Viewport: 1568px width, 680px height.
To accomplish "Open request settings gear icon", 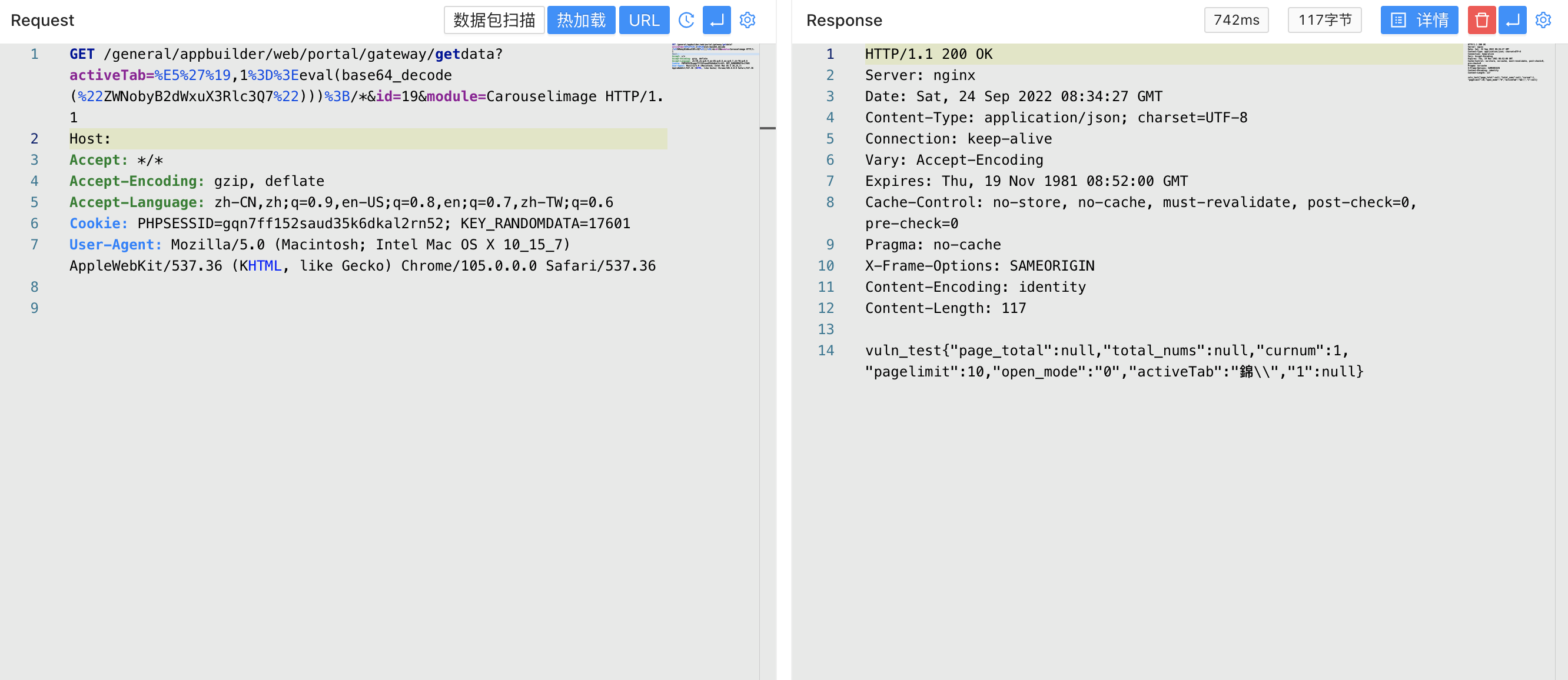I will click(x=748, y=20).
